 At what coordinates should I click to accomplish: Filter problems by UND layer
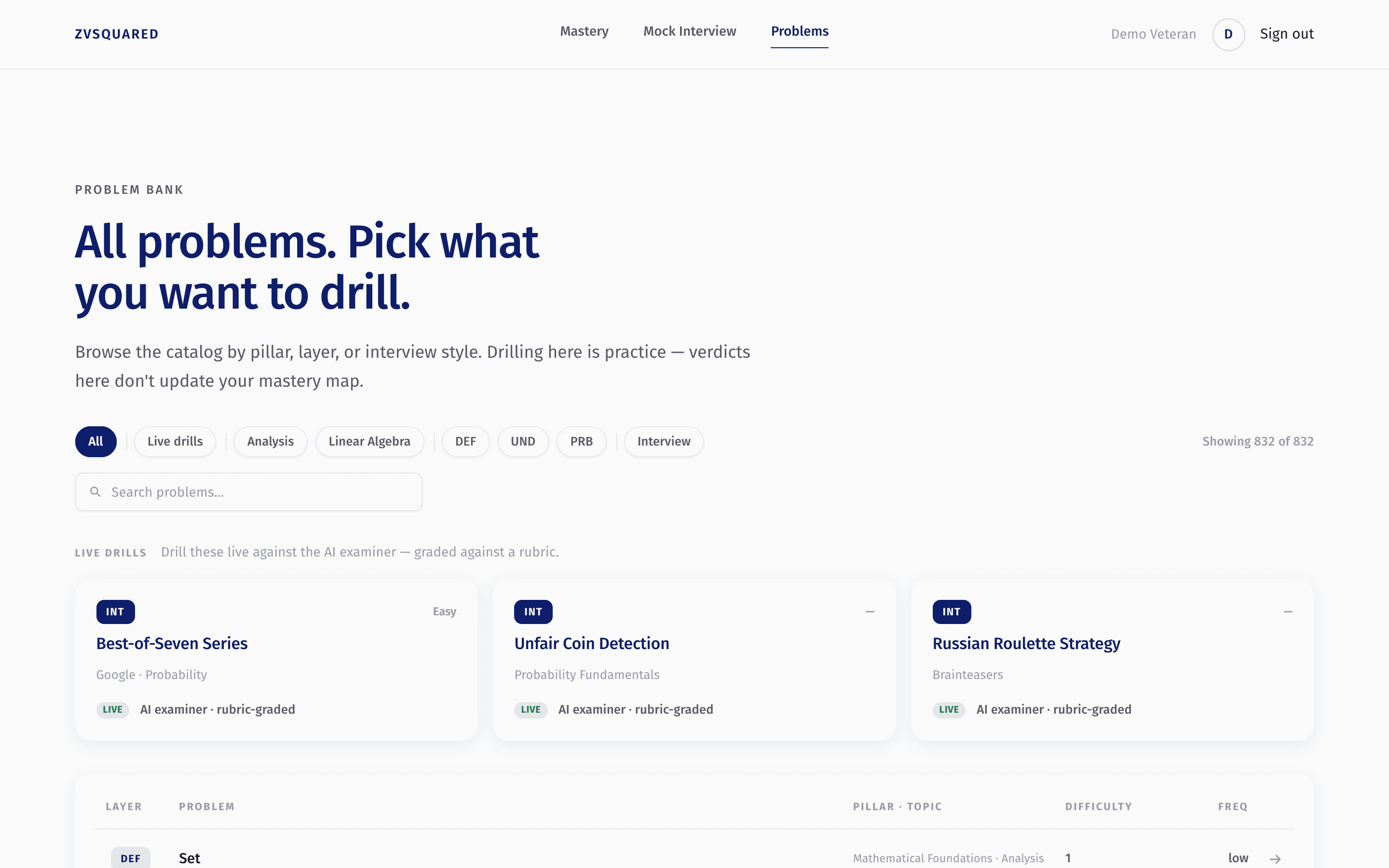click(523, 441)
